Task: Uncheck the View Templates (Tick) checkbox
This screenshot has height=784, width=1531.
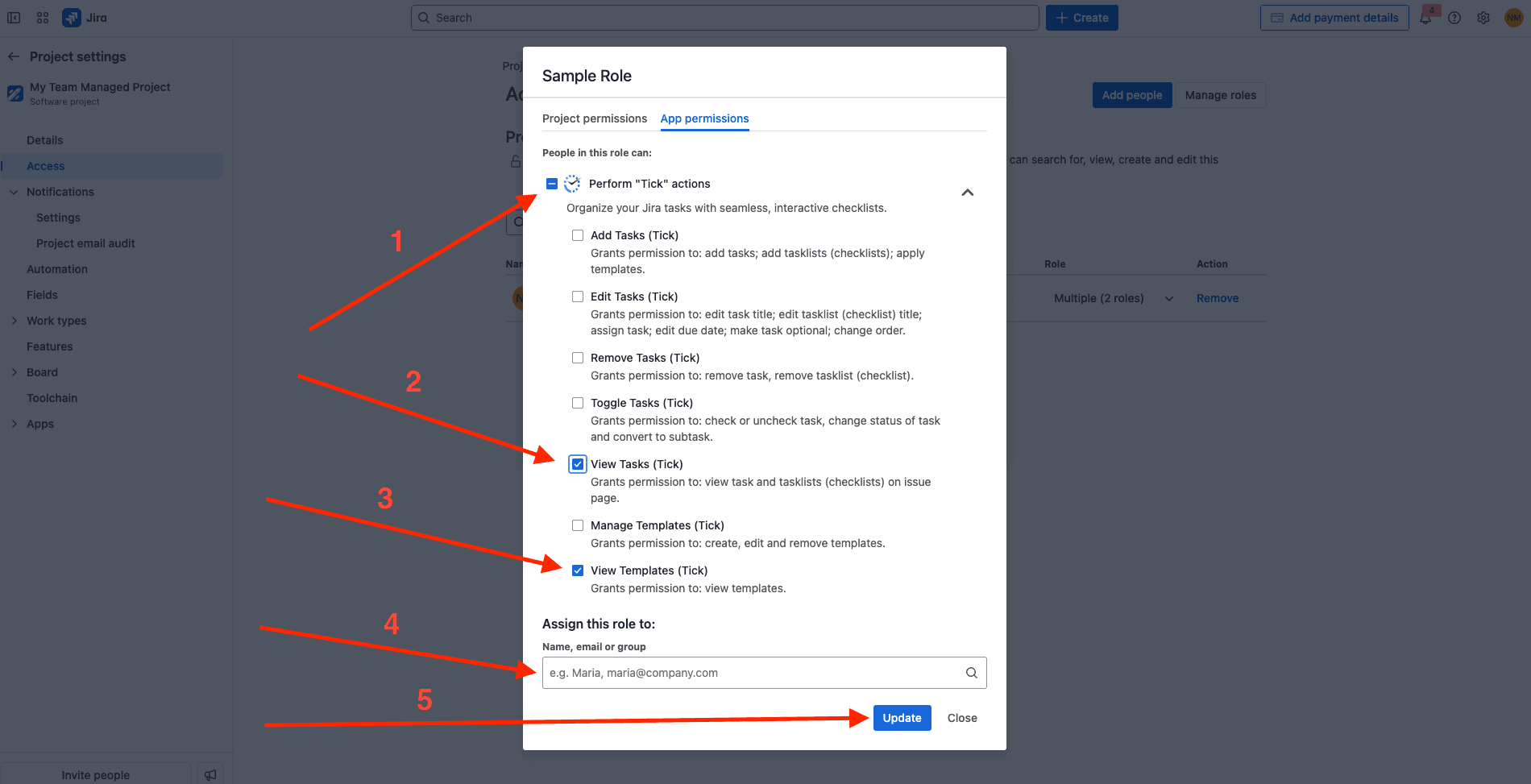Action: pyautogui.click(x=578, y=570)
